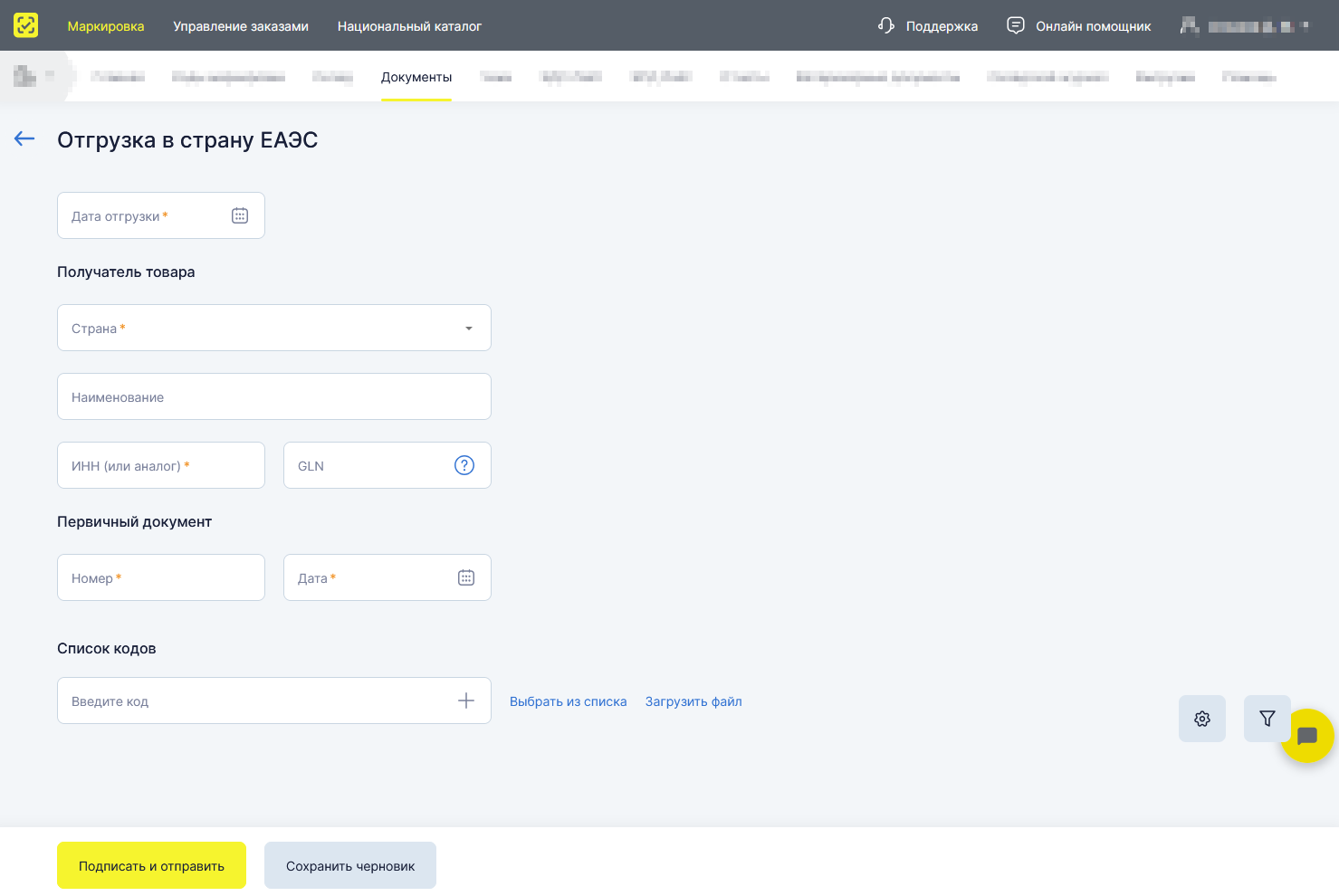Open Онлайн помощник in header
This screenshot has width=1339, height=896.
(x=1094, y=26)
